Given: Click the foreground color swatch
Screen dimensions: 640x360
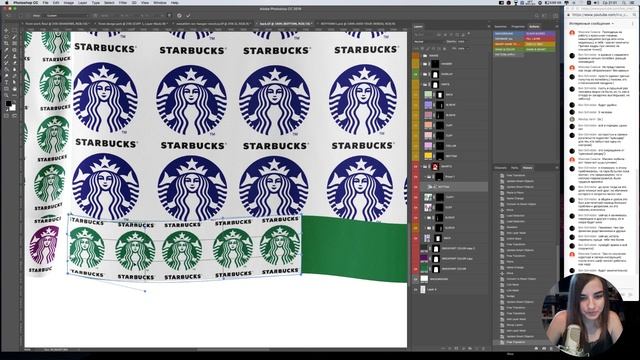Looking at the screenshot, I should coord(8,104).
